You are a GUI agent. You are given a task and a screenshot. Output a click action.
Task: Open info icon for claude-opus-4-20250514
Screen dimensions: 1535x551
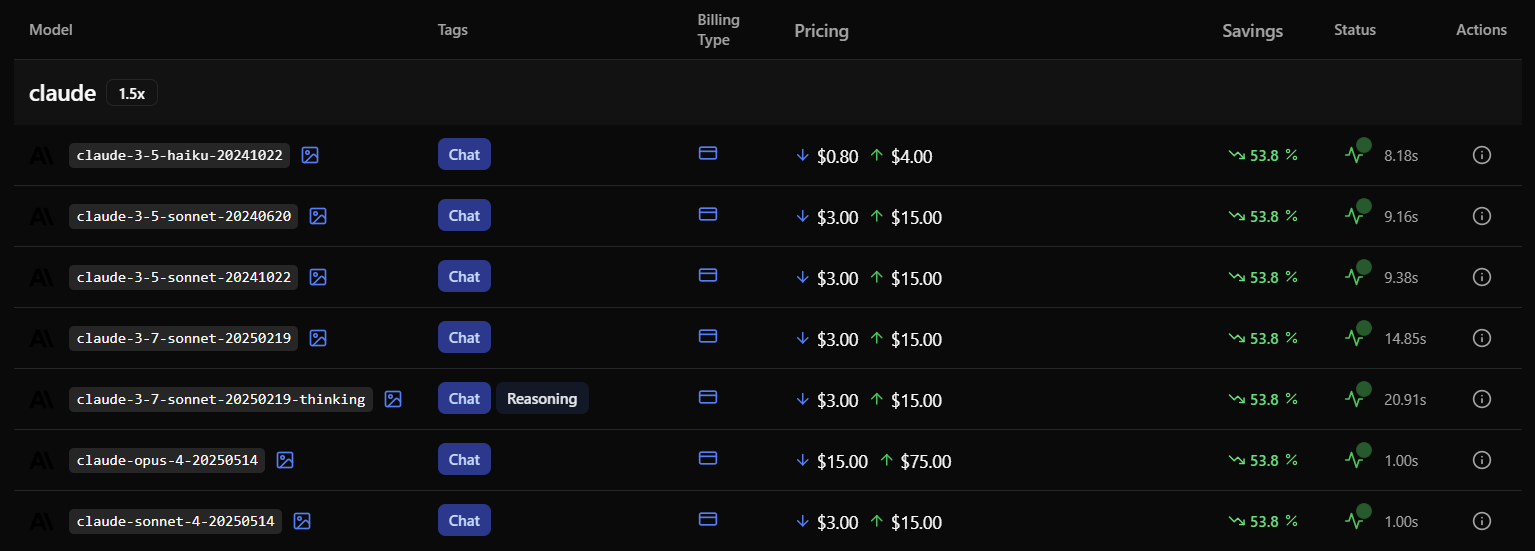(x=1482, y=460)
